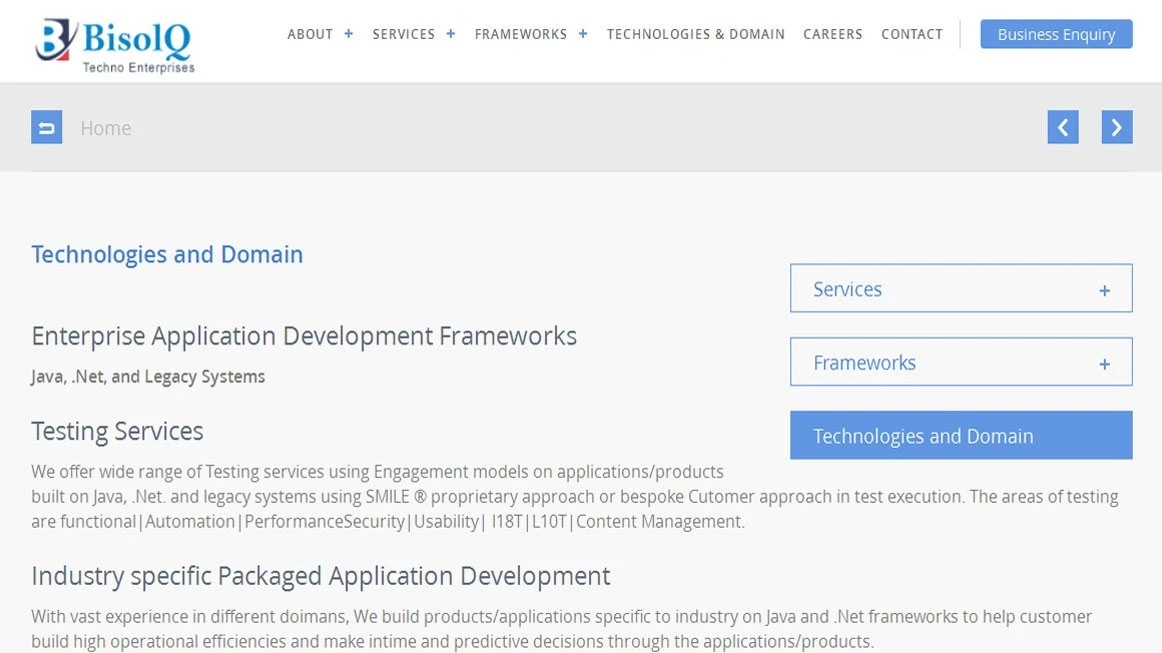Viewport: 1162px width, 653px height.
Task: Open the CAREERS page
Action: tap(832, 33)
